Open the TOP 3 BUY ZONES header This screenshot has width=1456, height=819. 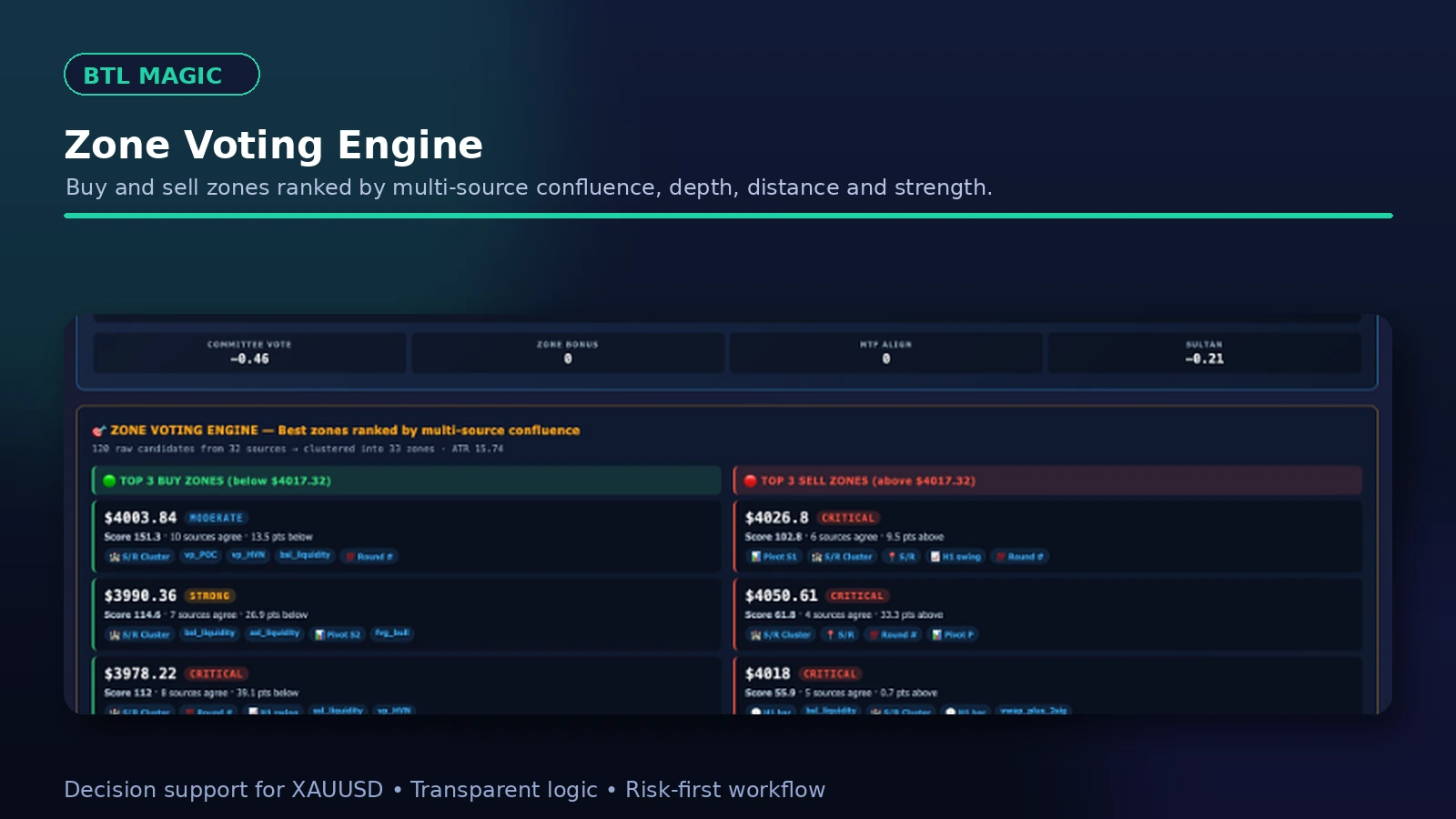[407, 480]
